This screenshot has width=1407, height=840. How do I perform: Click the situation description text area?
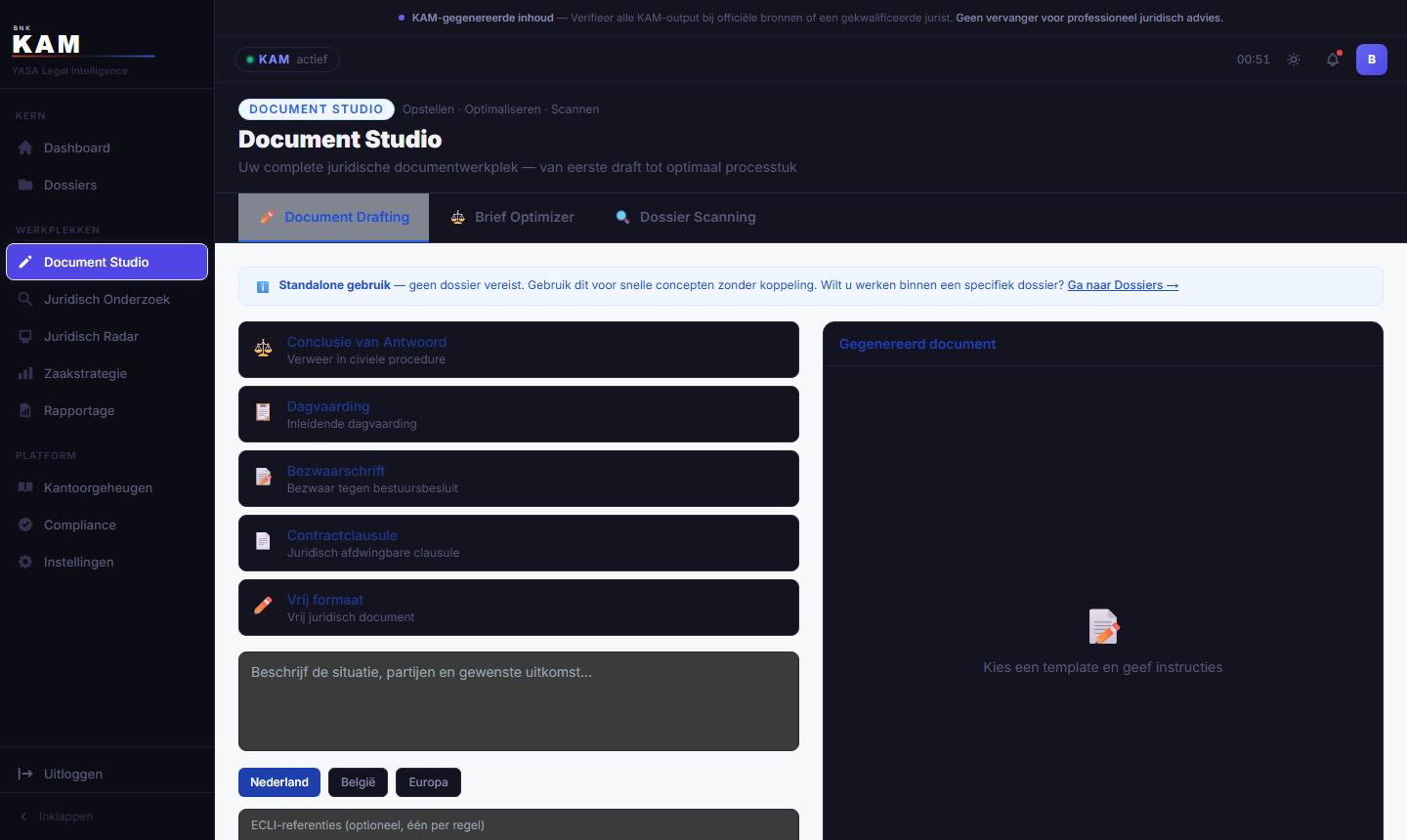tap(519, 701)
